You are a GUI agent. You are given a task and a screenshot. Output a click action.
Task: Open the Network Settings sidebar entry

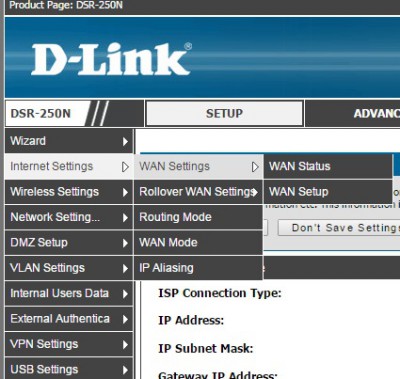[x=69, y=217]
